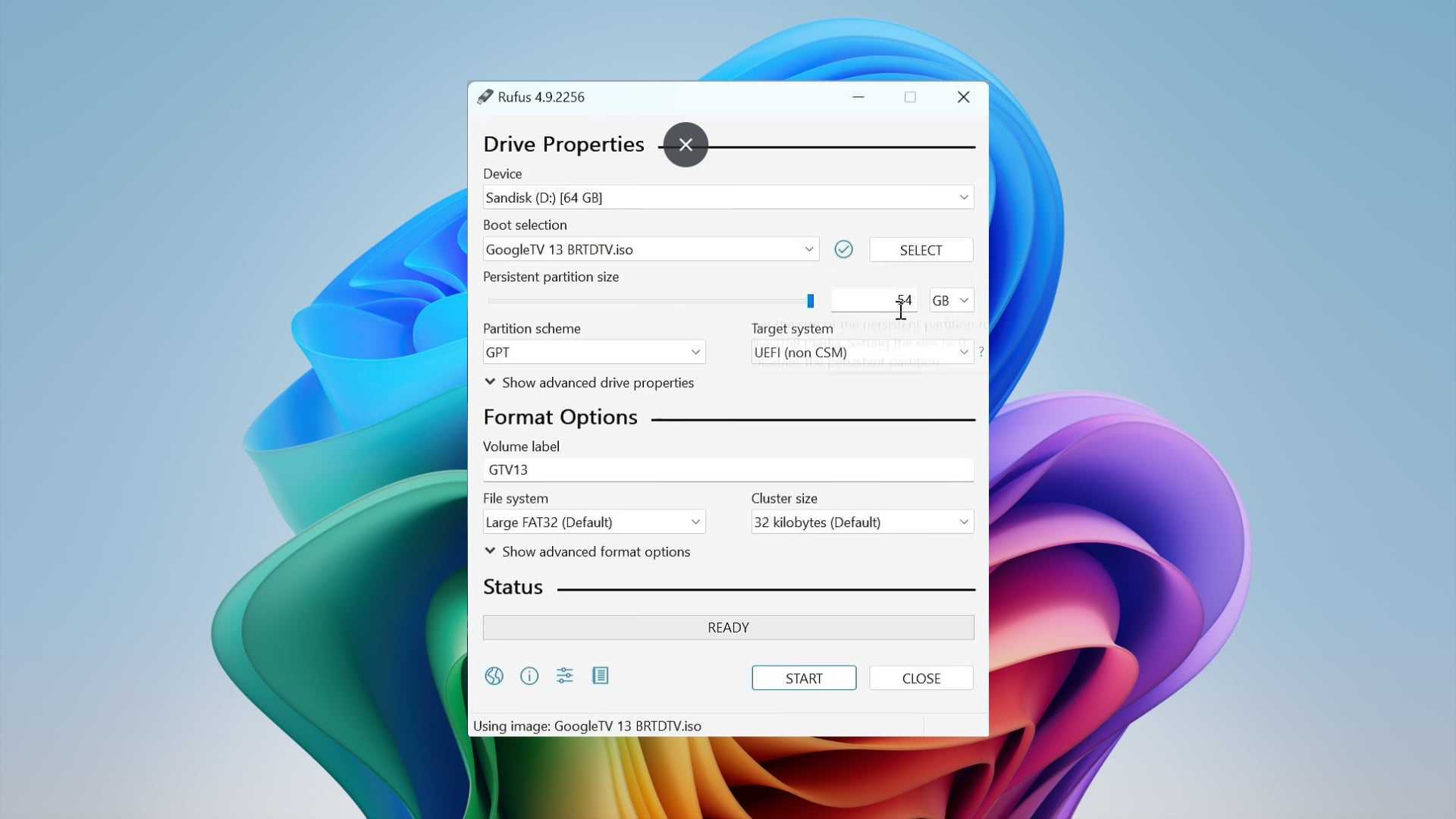Screen dimensions: 1456x819
Task: Click the persistent partition size slider handle
Action: 810,301
